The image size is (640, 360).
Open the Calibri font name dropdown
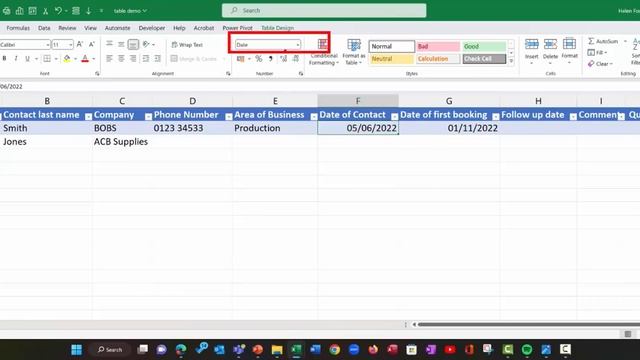(x=47, y=44)
